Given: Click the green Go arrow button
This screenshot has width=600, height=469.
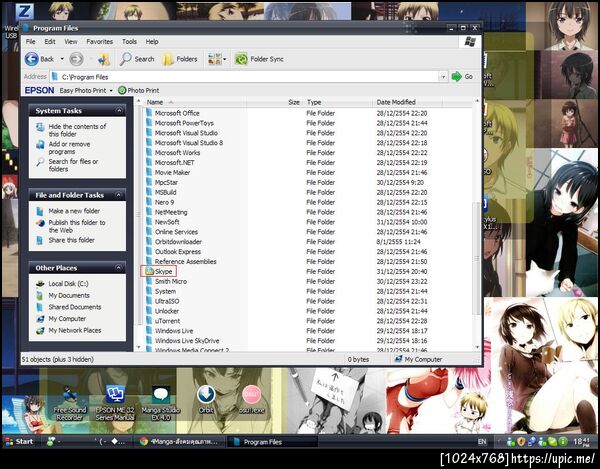Looking at the screenshot, I should [457, 77].
